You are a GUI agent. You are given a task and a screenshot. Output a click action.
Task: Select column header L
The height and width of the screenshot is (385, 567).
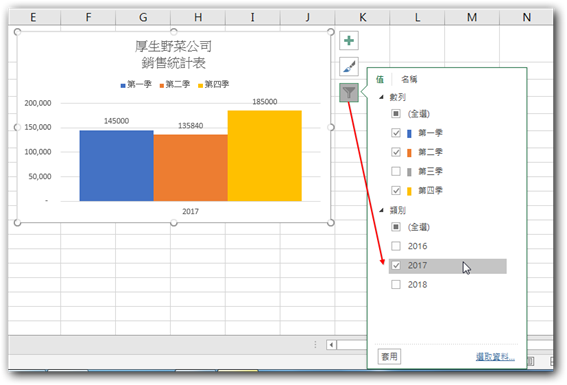(x=417, y=17)
